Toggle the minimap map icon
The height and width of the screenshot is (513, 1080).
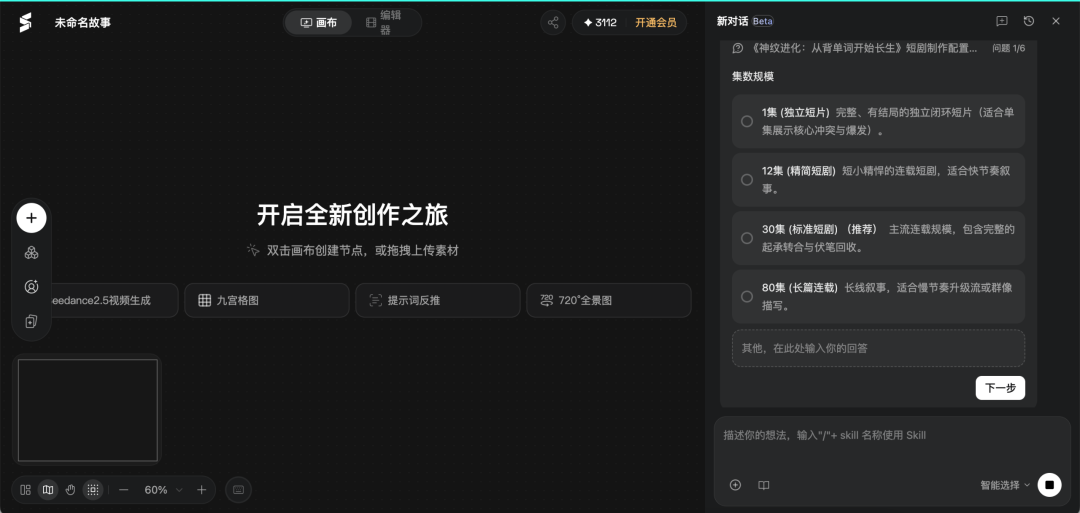point(48,490)
